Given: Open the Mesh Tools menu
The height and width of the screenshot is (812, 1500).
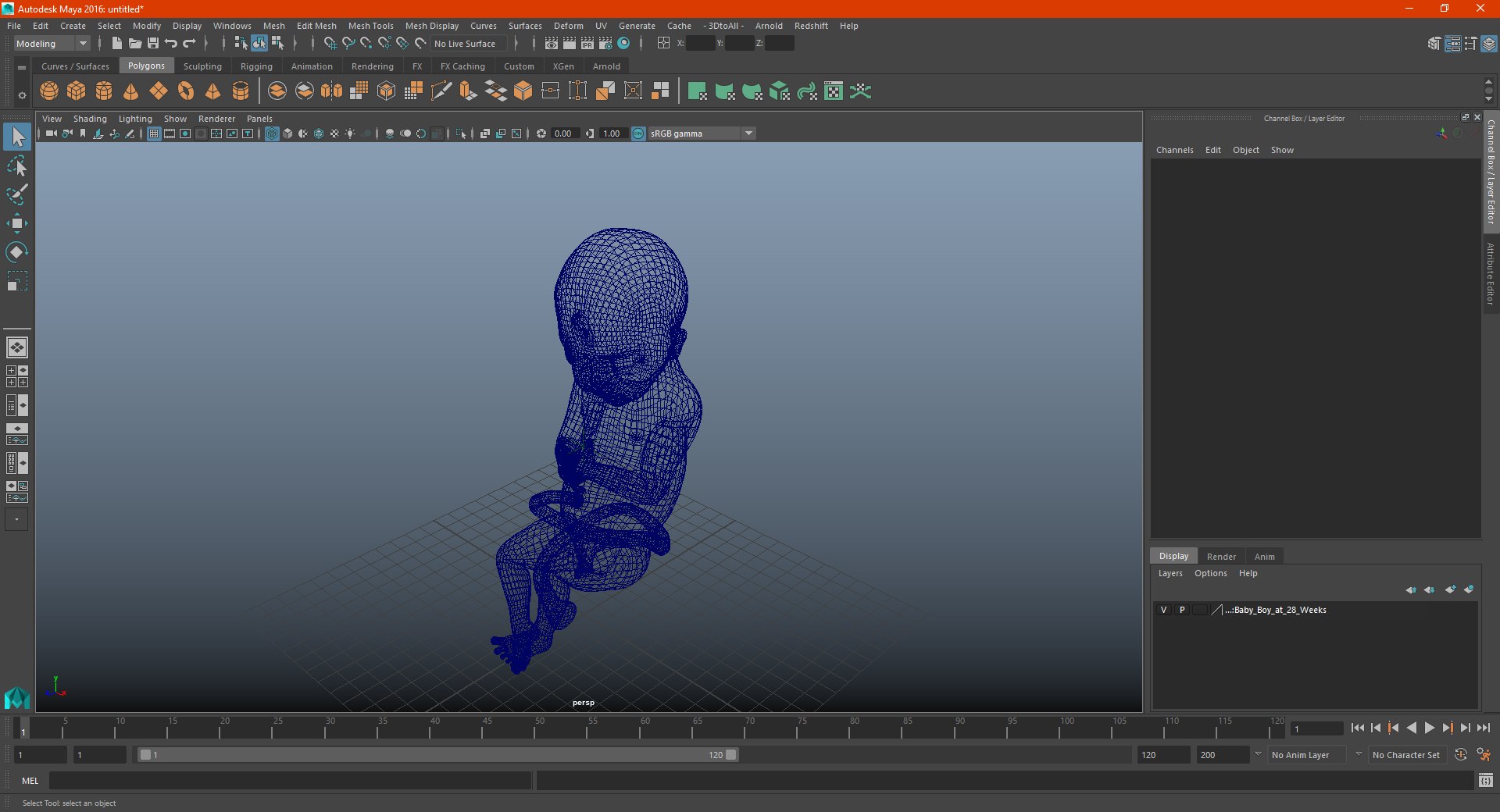Looking at the screenshot, I should click(x=371, y=26).
